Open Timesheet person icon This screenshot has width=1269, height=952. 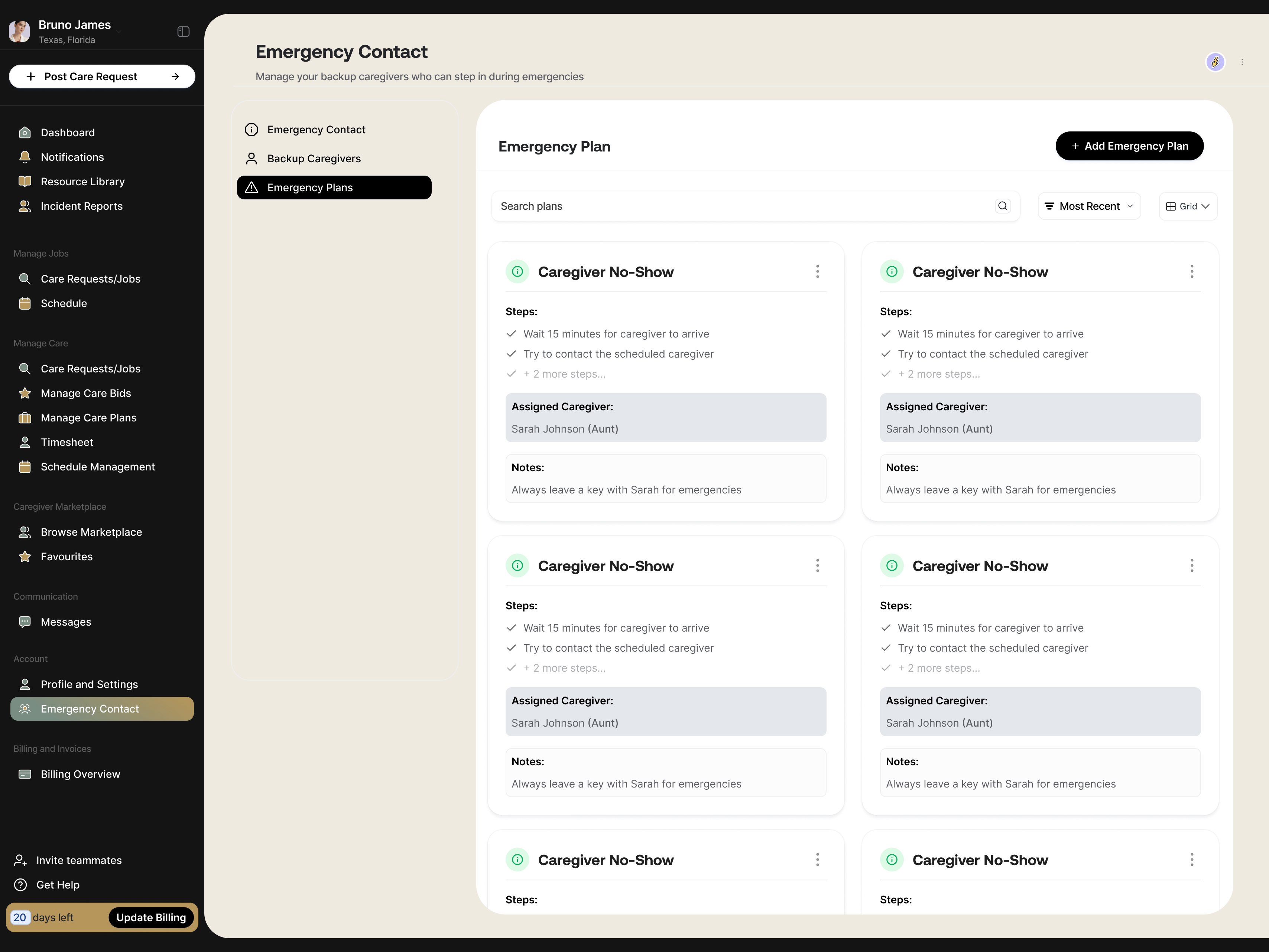25,442
